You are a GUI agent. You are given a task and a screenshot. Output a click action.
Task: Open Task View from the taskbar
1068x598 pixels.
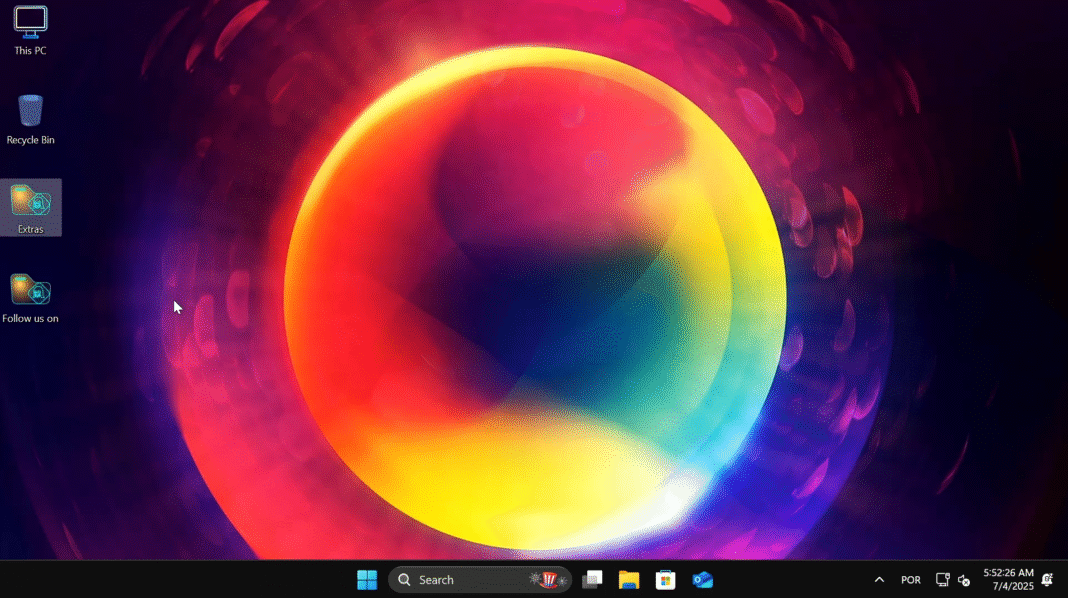[x=593, y=580]
